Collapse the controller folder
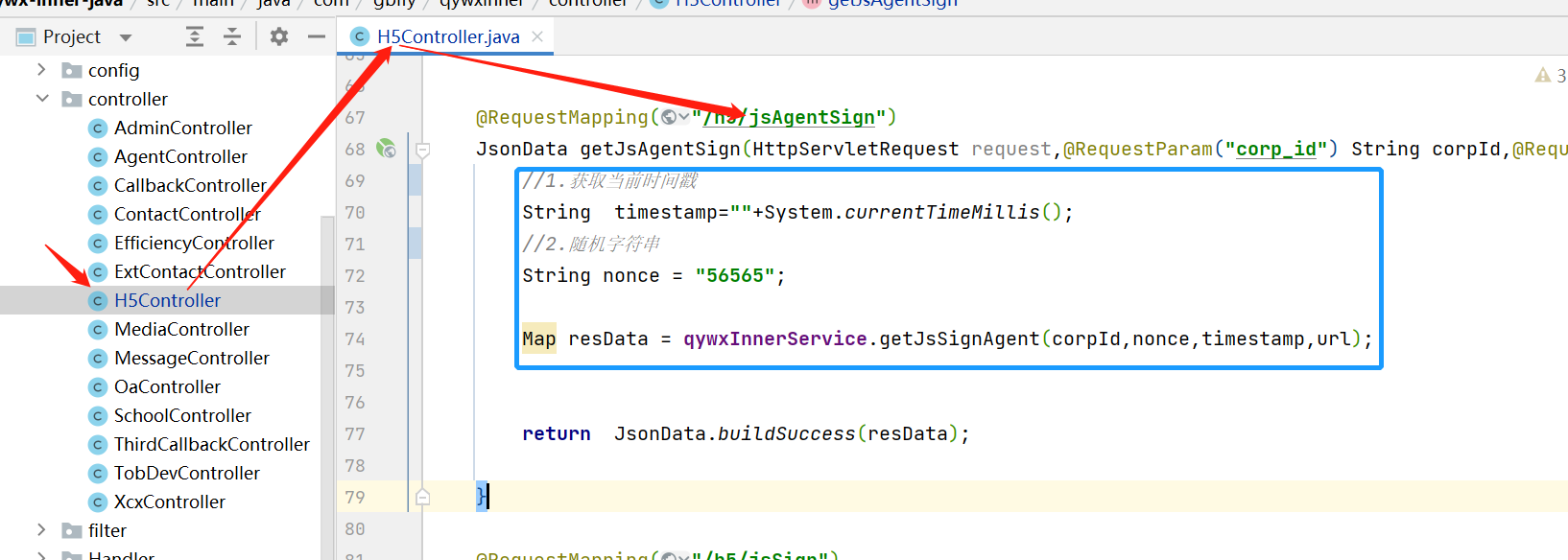 (x=41, y=99)
